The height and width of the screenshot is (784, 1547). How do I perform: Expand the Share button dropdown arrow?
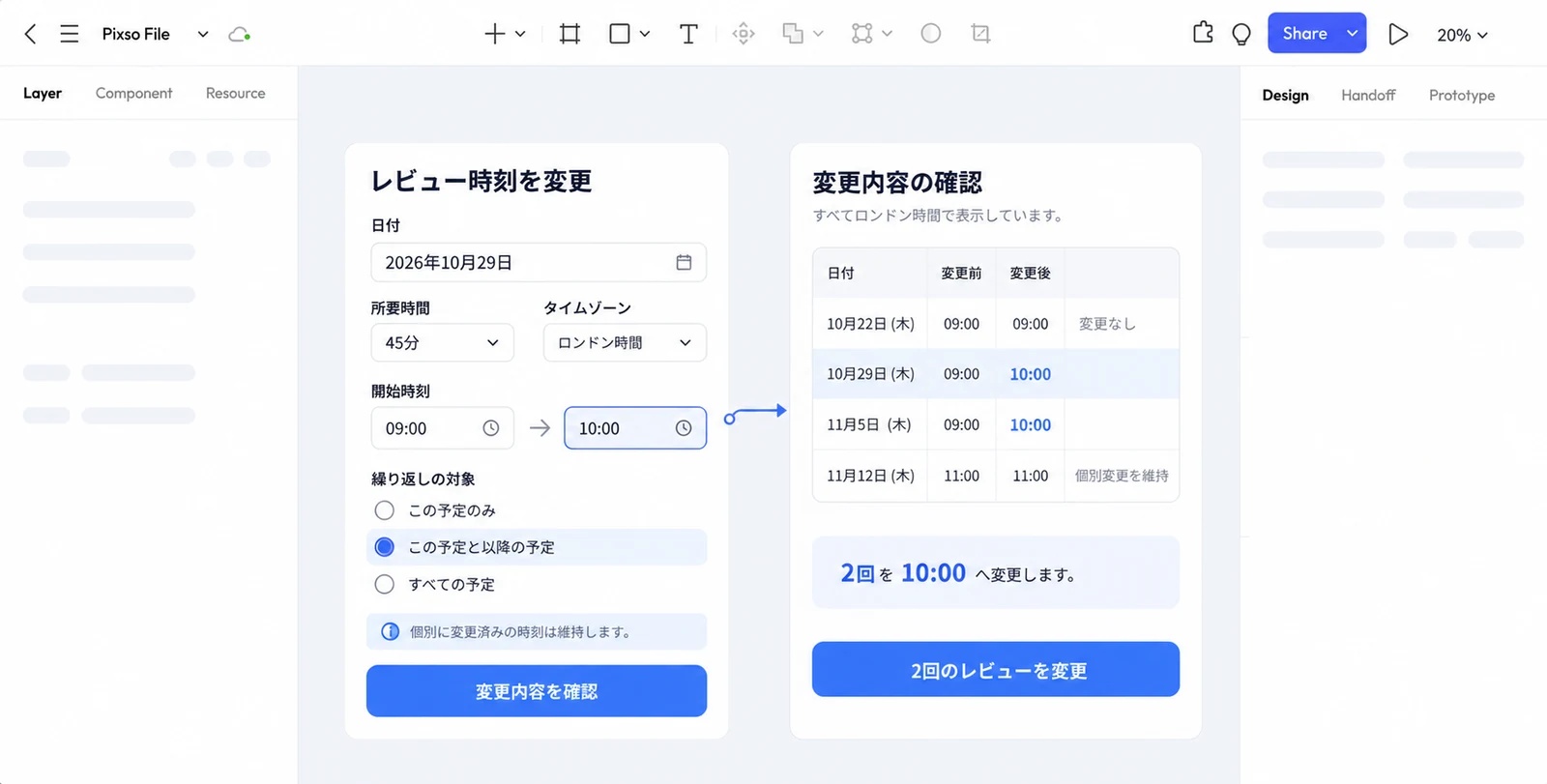(x=1353, y=33)
